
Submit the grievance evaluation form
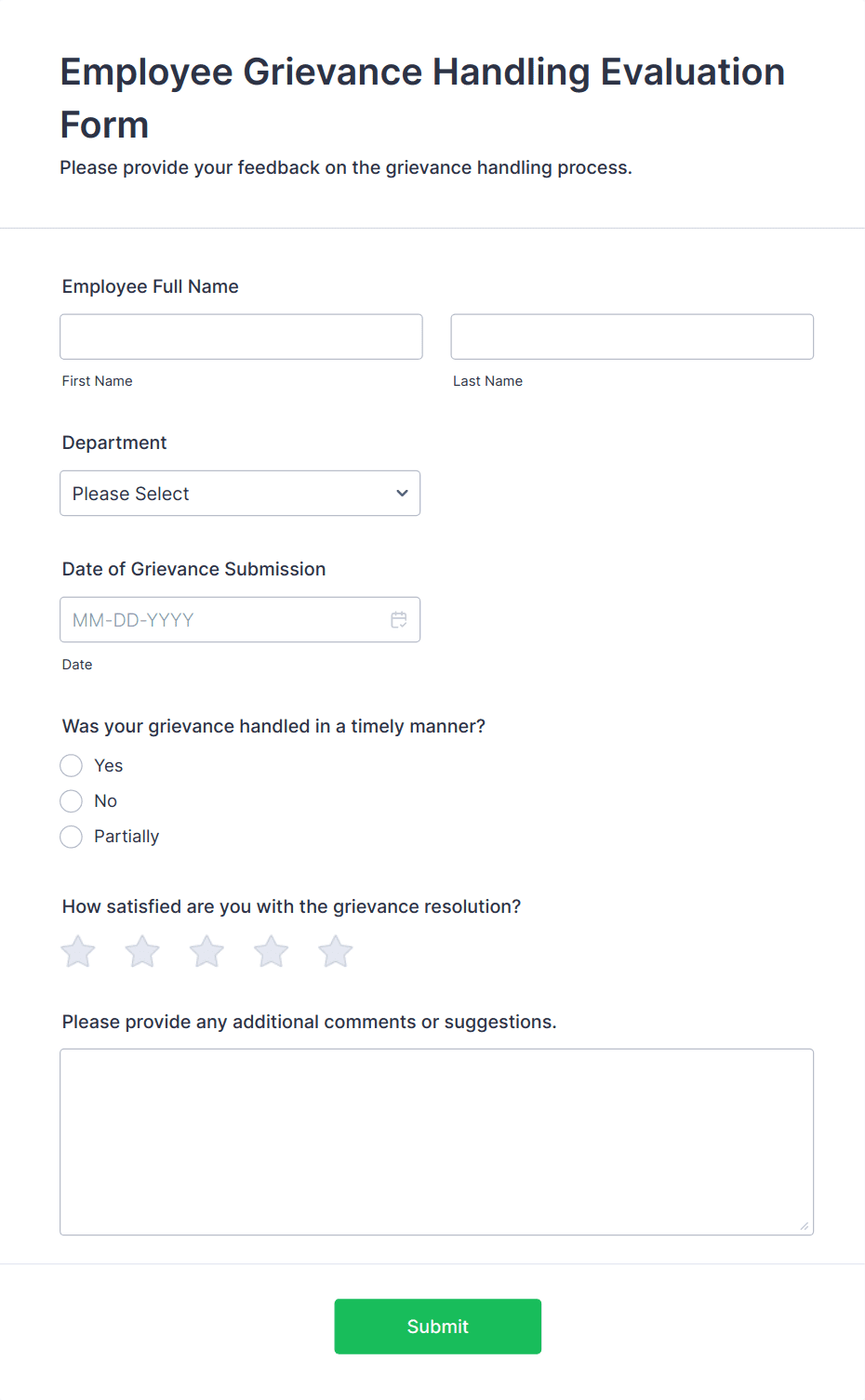click(x=437, y=1327)
